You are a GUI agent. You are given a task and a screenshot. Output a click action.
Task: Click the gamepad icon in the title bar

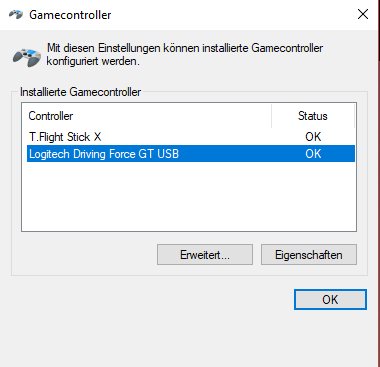16,15
